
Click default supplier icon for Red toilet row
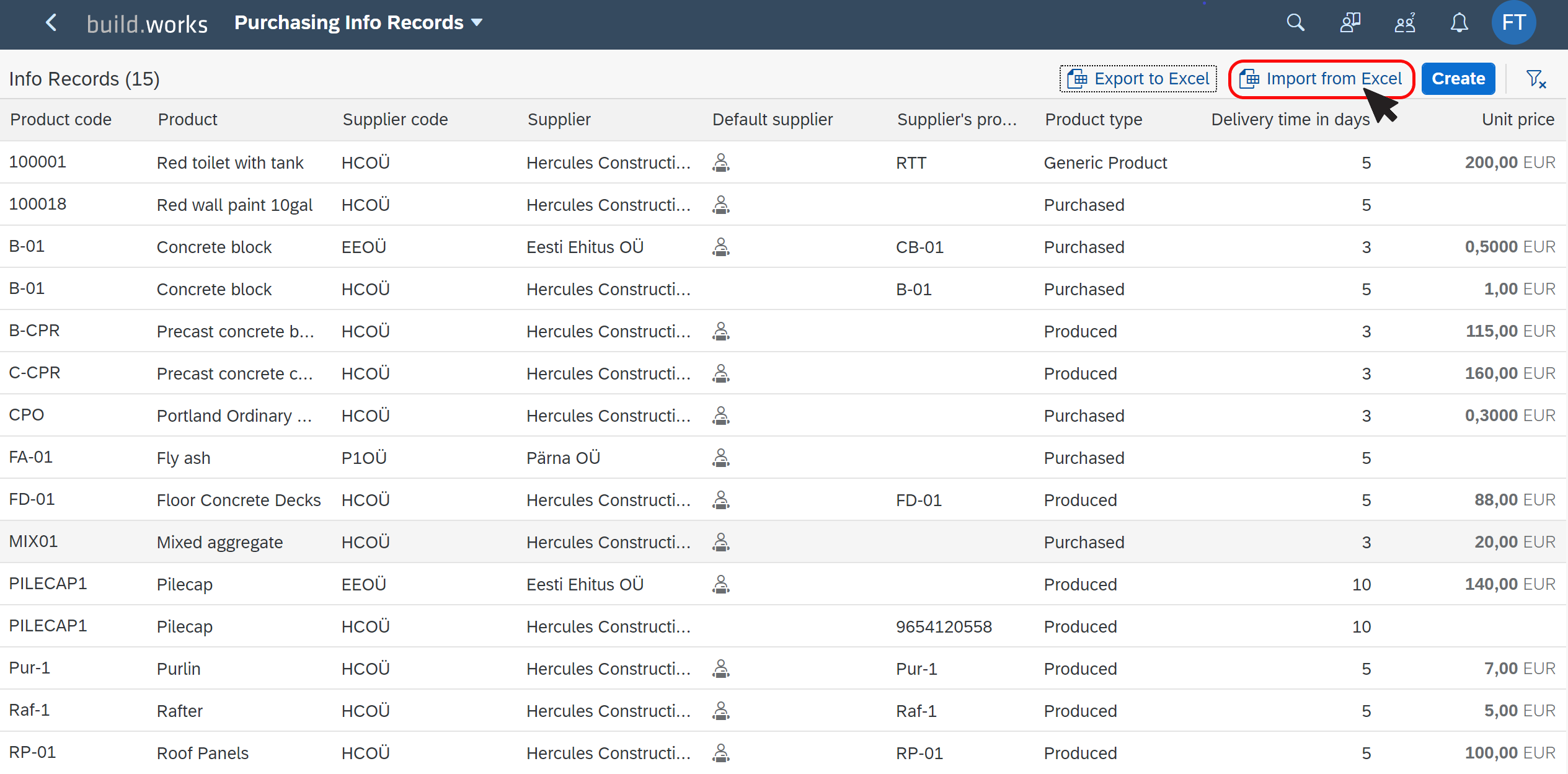[720, 162]
